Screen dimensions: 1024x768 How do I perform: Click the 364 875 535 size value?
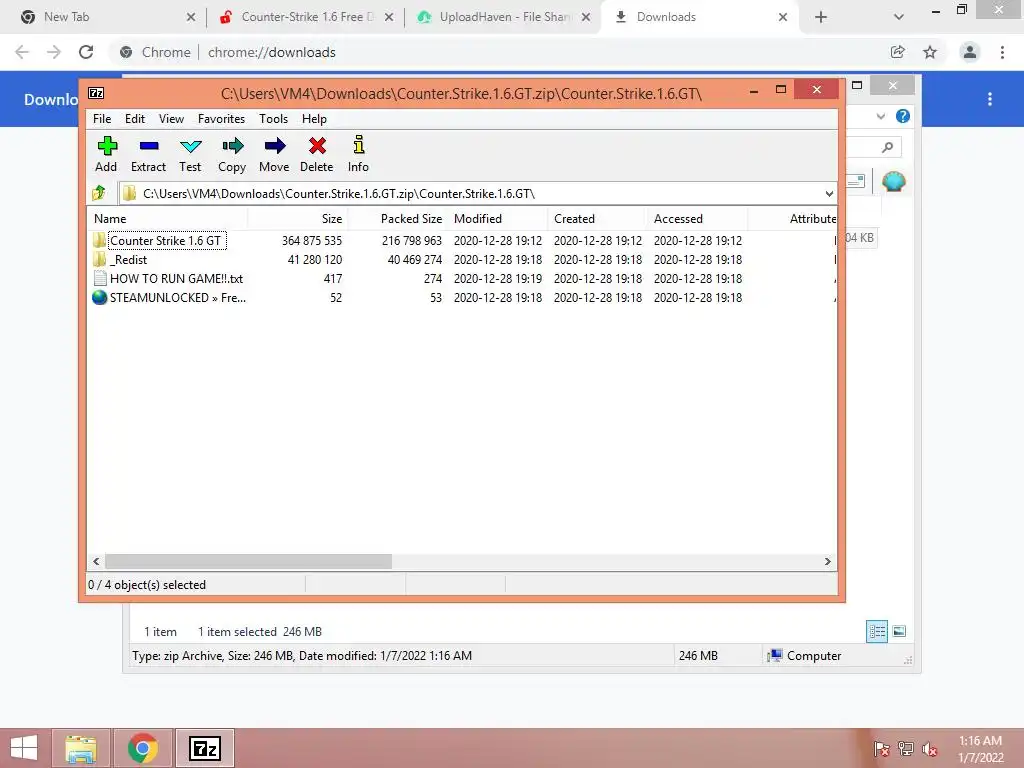point(312,240)
